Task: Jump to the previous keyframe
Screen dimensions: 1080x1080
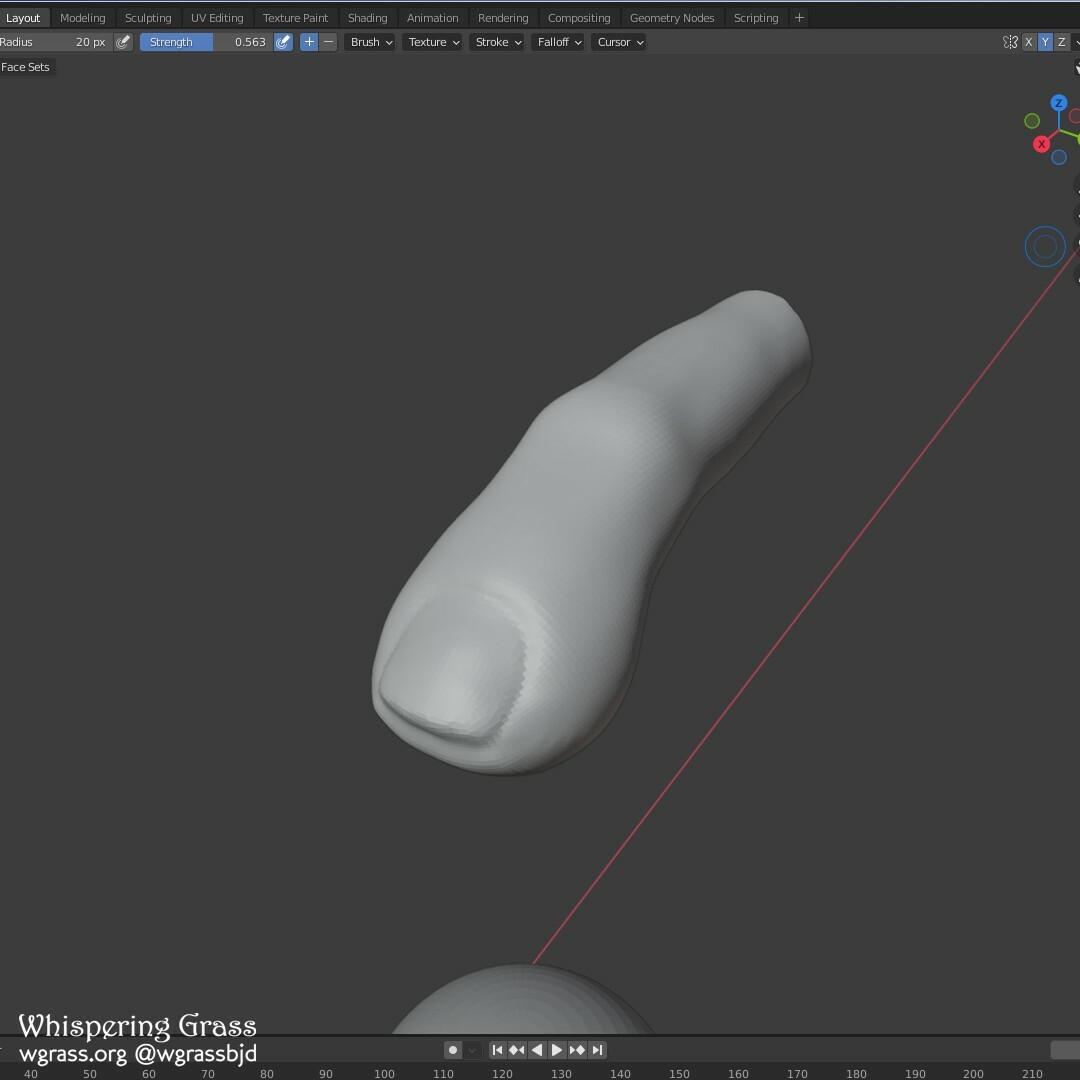Action: 517,1050
